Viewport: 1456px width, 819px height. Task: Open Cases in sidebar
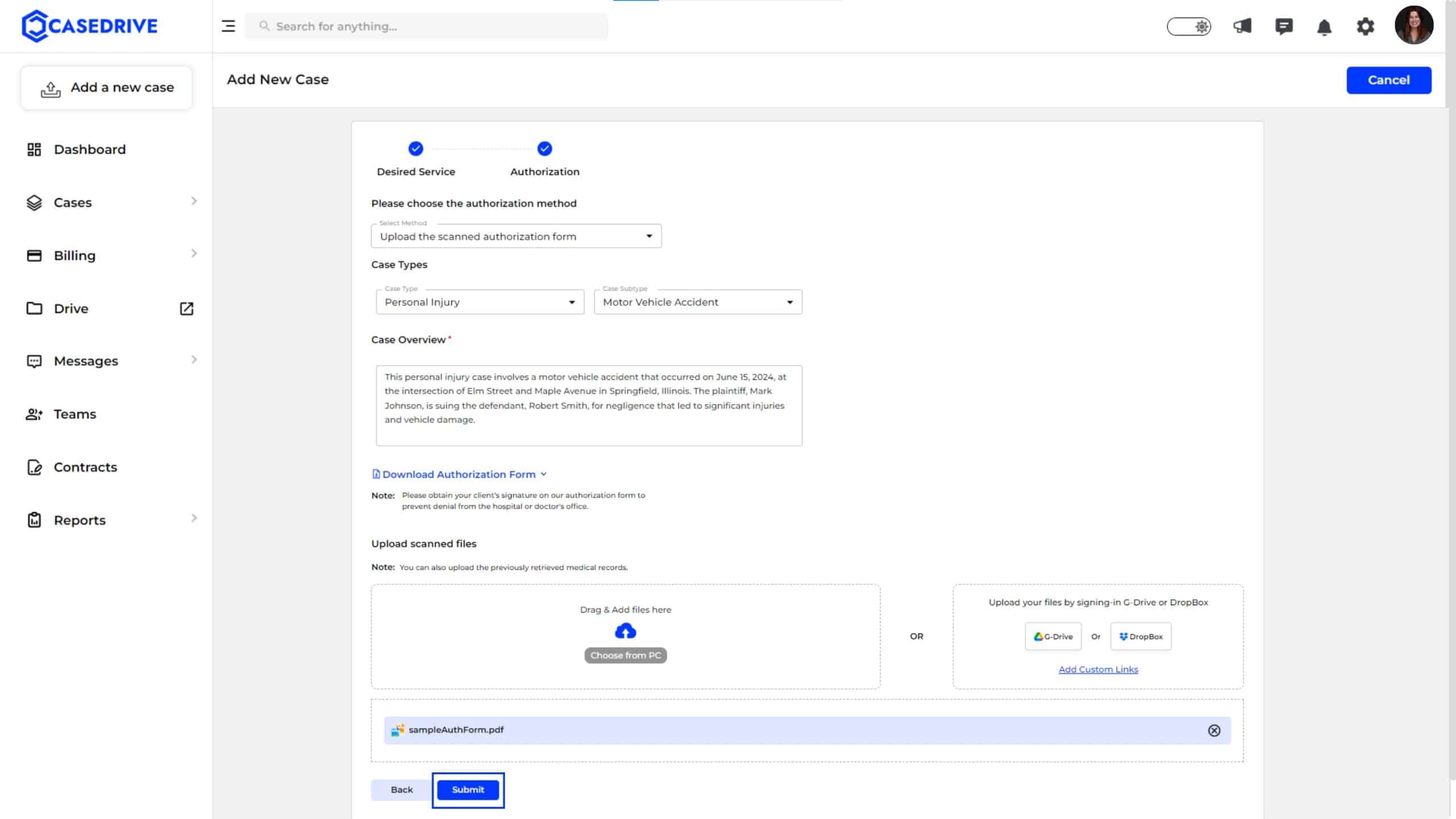coord(72,202)
